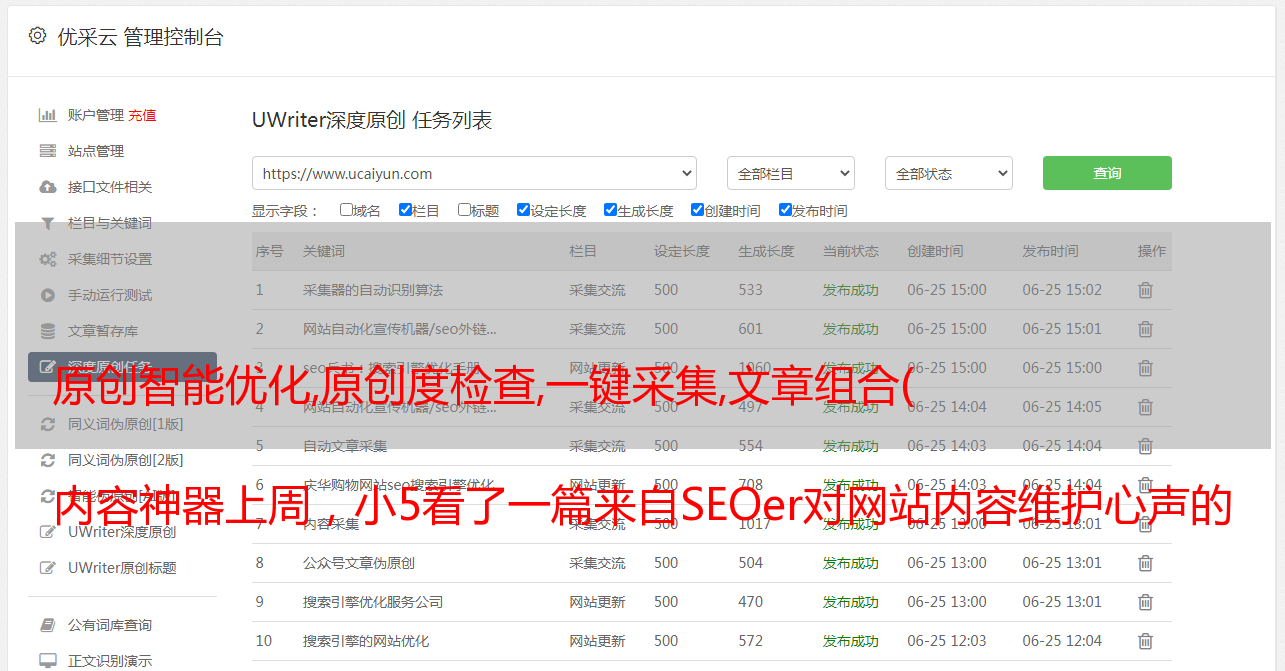Click the trash icon in row 2

point(1145,329)
